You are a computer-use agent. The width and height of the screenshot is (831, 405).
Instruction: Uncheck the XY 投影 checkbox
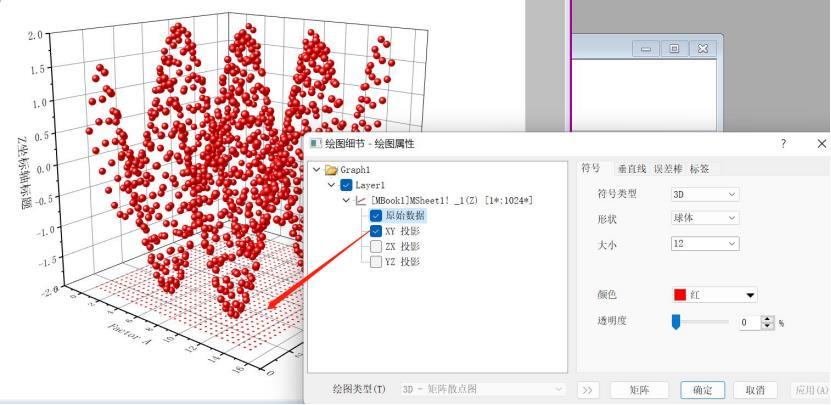tap(376, 231)
